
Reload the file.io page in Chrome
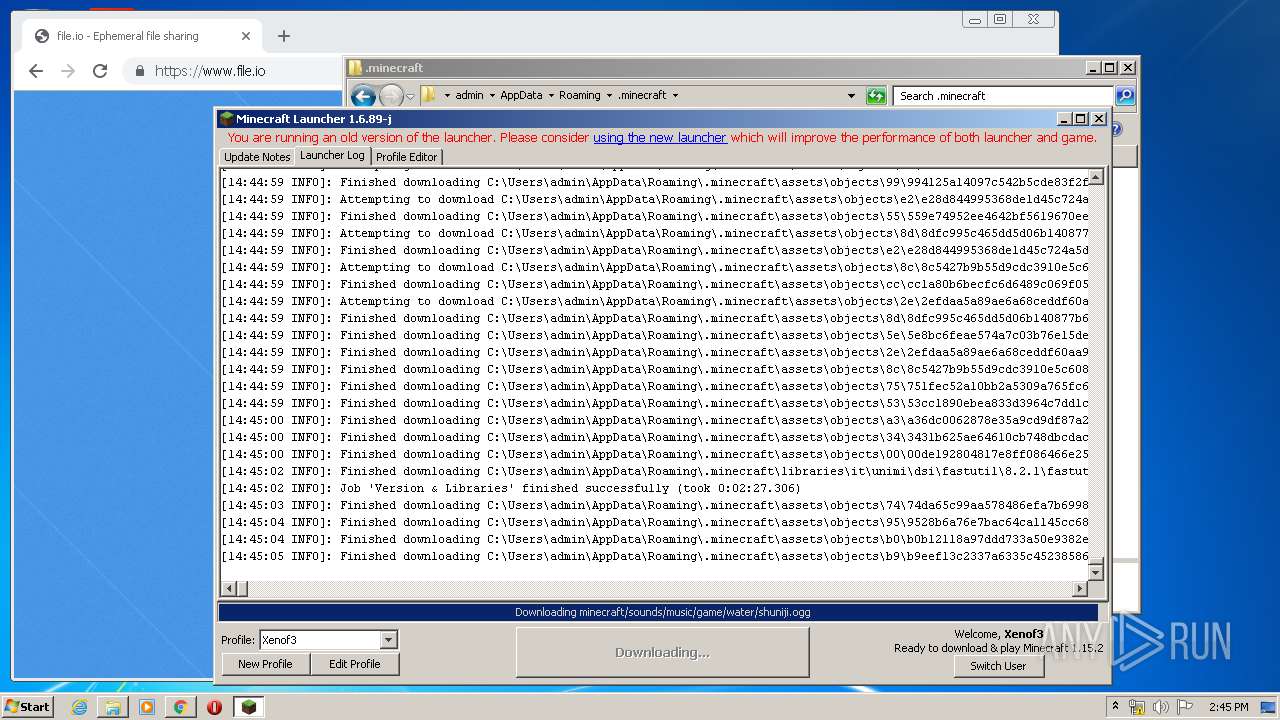[x=100, y=71]
